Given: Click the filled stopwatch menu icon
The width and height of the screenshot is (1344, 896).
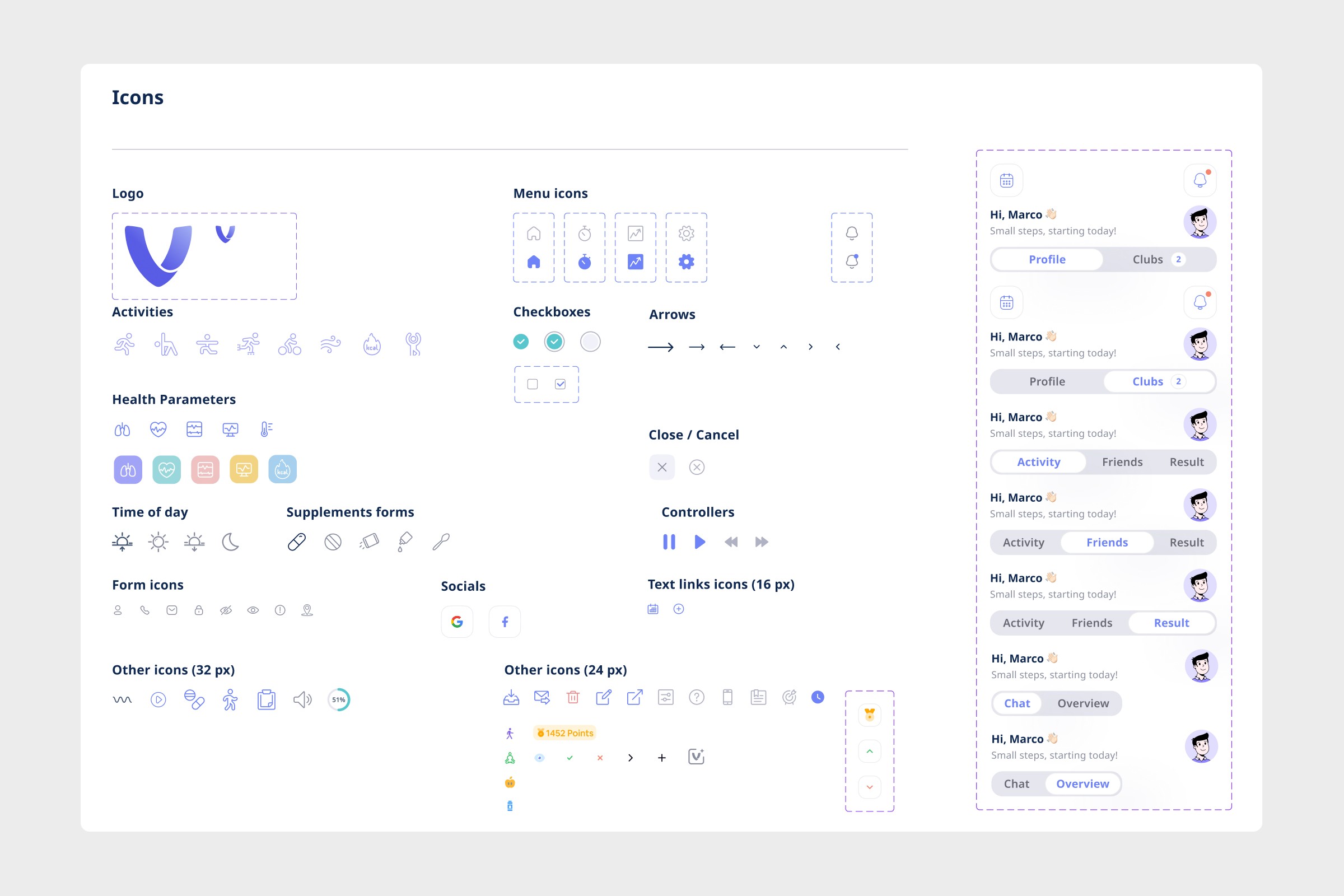Looking at the screenshot, I should click(x=584, y=262).
